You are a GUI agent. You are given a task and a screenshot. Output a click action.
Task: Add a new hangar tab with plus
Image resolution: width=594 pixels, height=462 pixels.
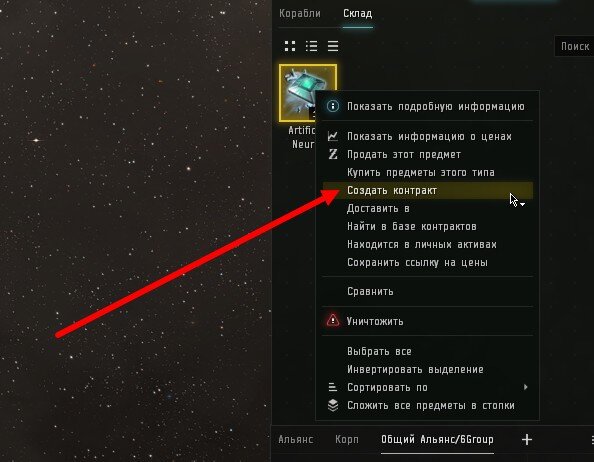[527, 440]
